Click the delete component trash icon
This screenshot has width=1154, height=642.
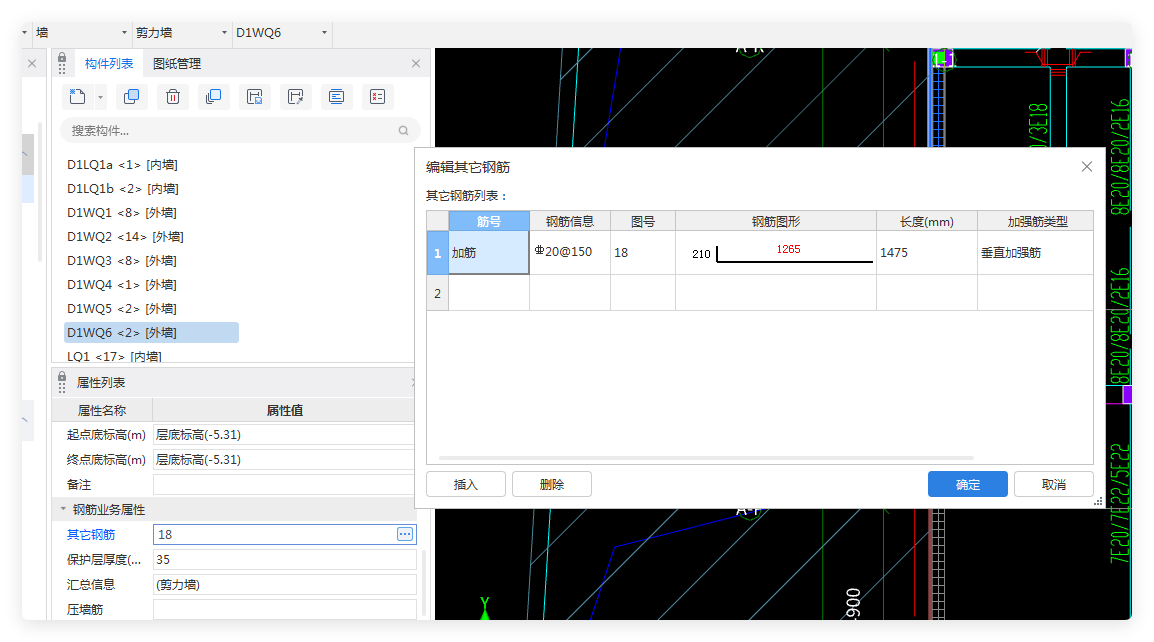click(173, 96)
